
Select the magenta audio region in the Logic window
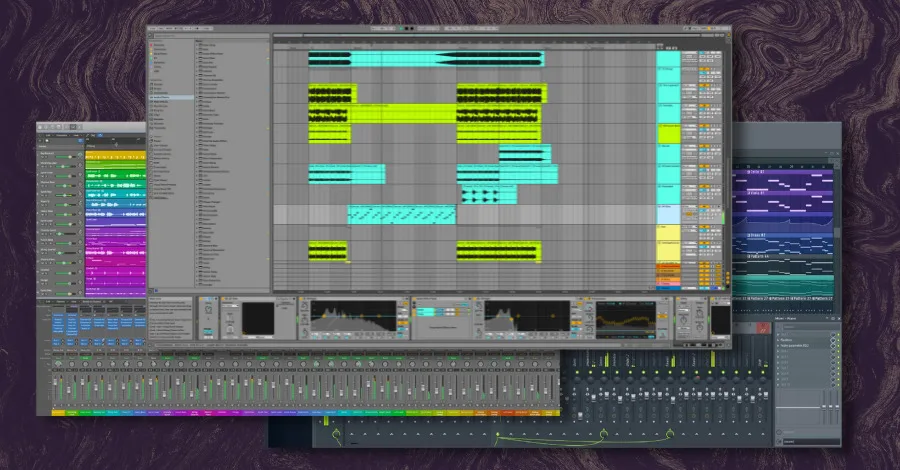(115, 253)
